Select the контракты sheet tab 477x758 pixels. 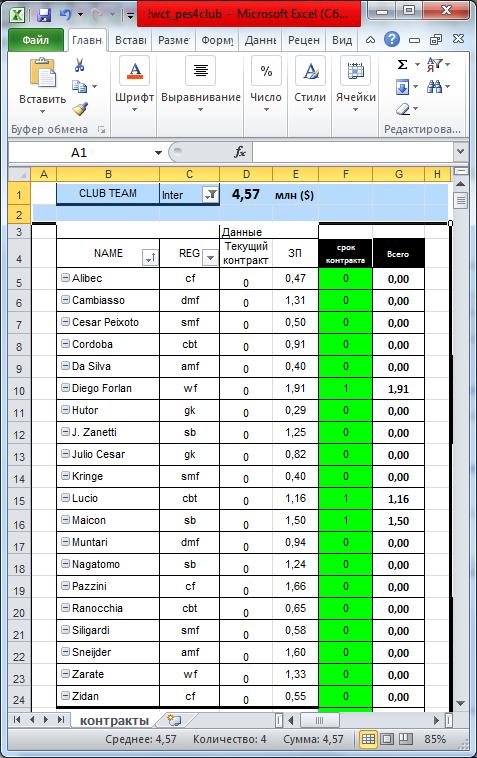click(x=114, y=720)
